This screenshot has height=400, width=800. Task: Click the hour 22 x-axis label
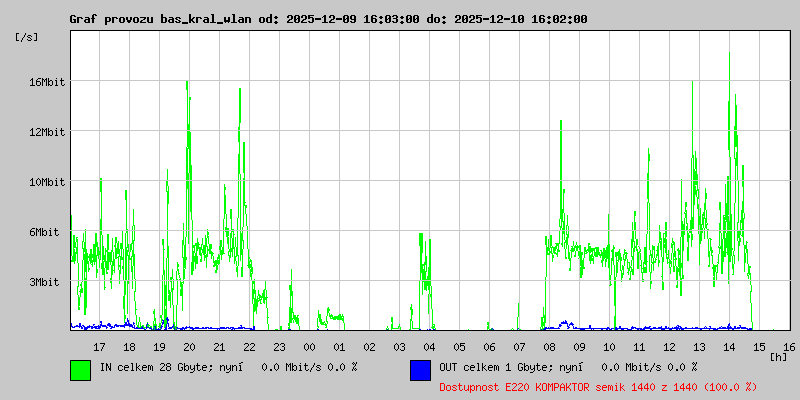[249, 347]
